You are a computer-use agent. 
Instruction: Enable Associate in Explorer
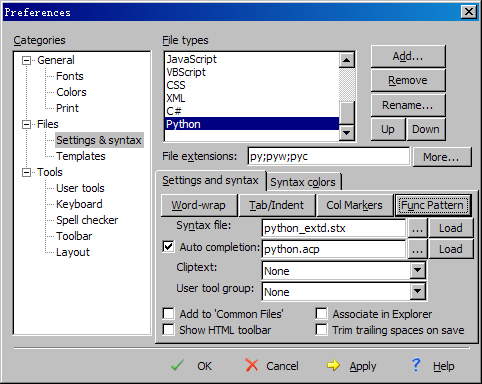(321, 314)
